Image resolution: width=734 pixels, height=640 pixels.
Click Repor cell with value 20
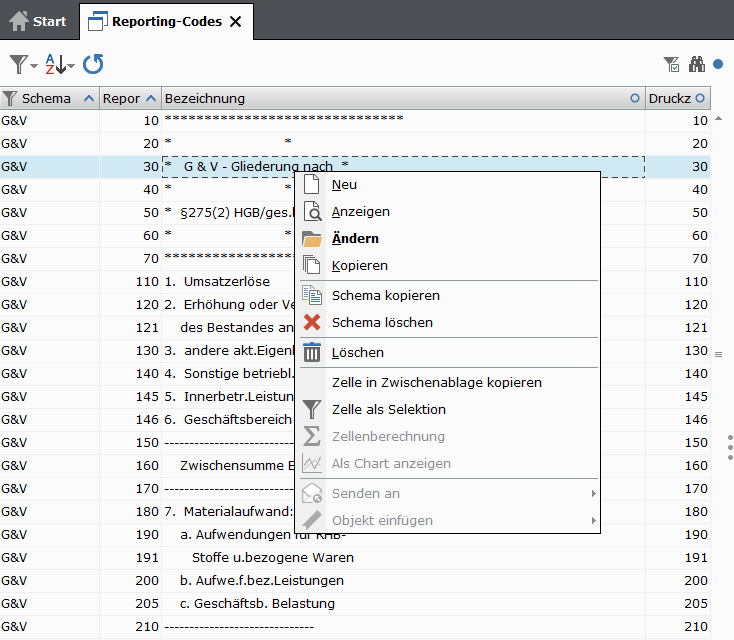(131, 144)
